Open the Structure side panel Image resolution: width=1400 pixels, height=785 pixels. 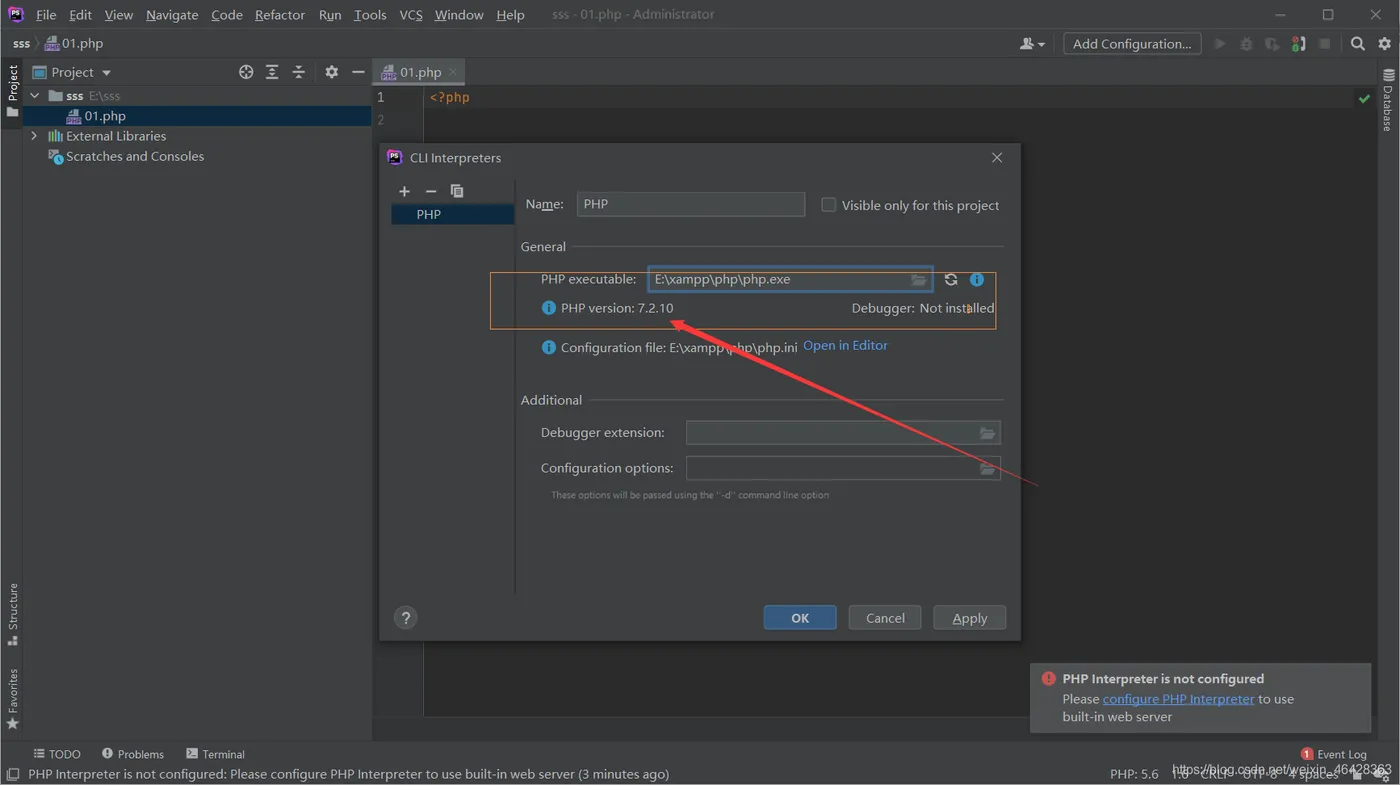coord(13,614)
